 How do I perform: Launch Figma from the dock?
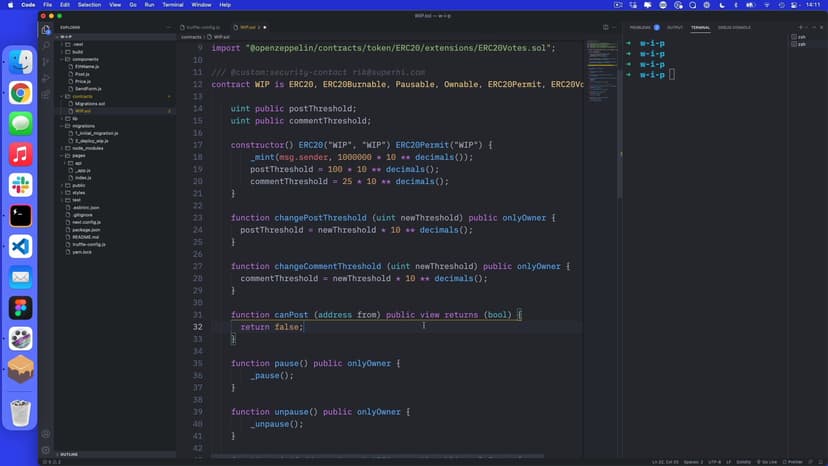[x=21, y=308]
